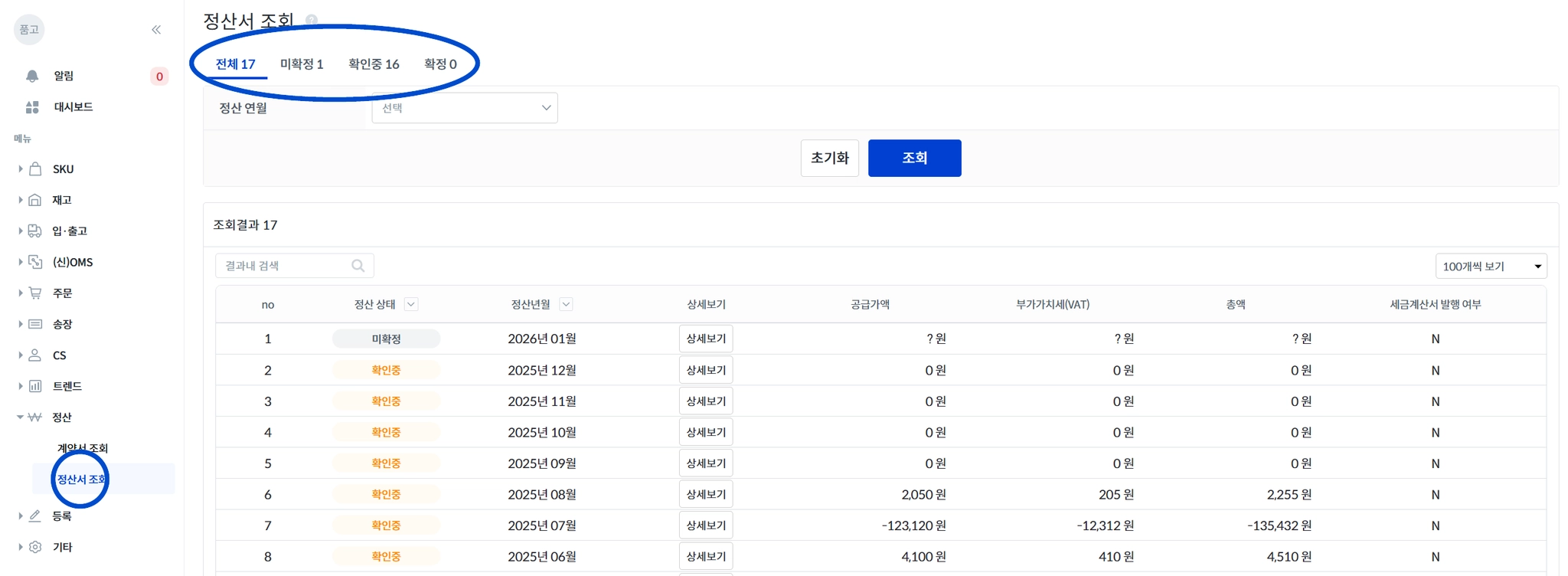Click the 기타 menu label
This screenshot has width=1568, height=576.
point(62,547)
